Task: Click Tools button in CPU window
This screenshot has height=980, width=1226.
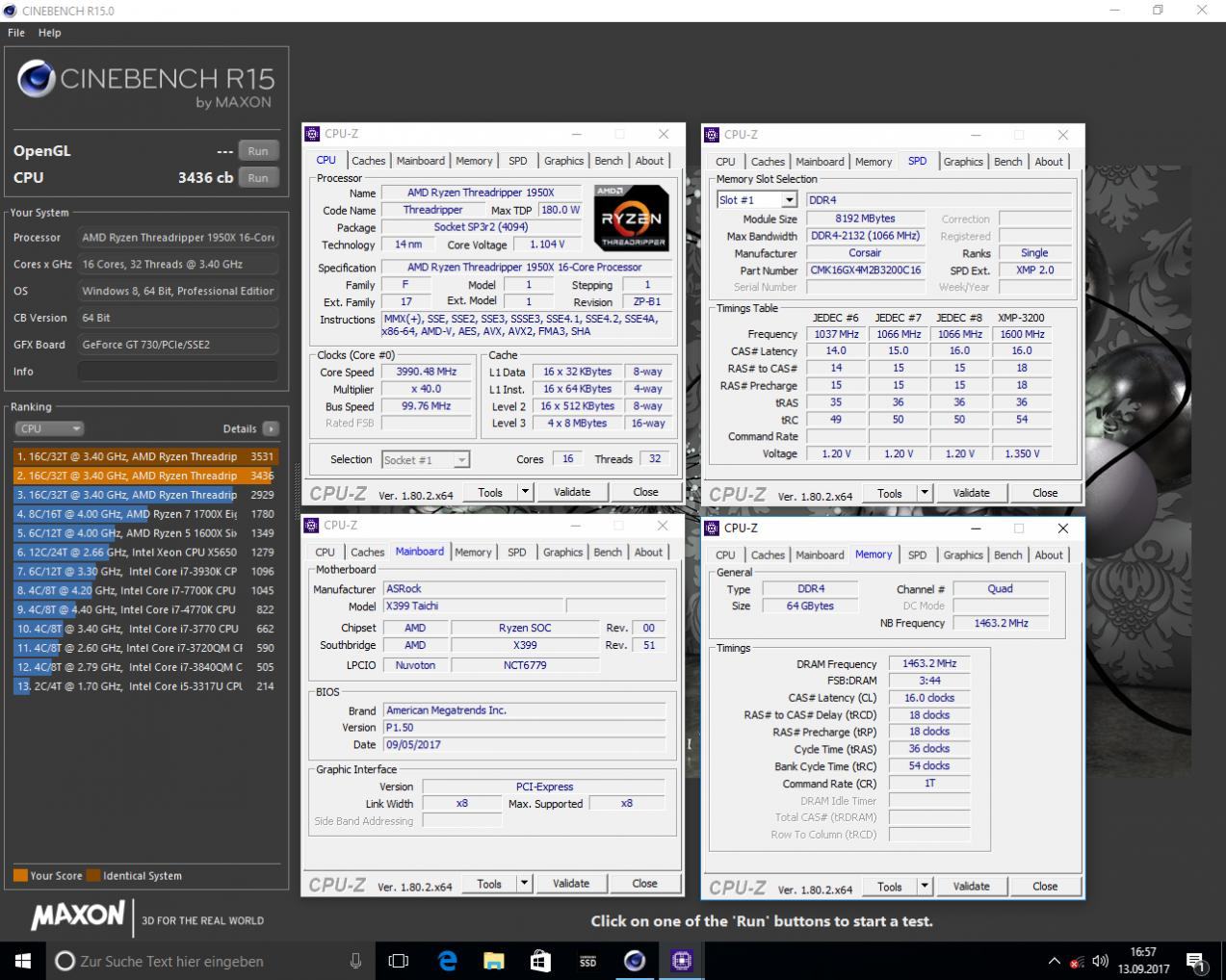Action: [x=490, y=492]
